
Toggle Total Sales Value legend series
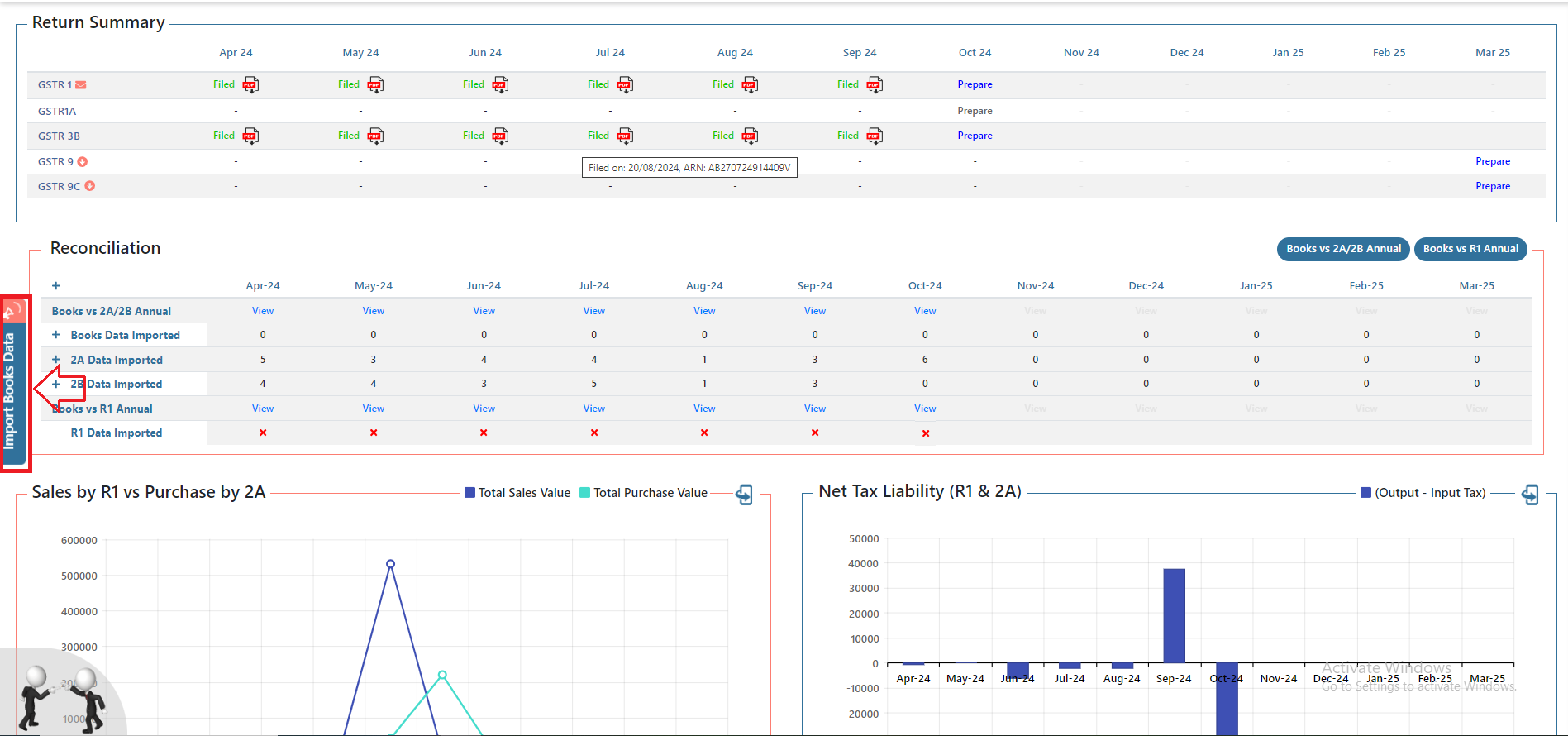coord(517,493)
